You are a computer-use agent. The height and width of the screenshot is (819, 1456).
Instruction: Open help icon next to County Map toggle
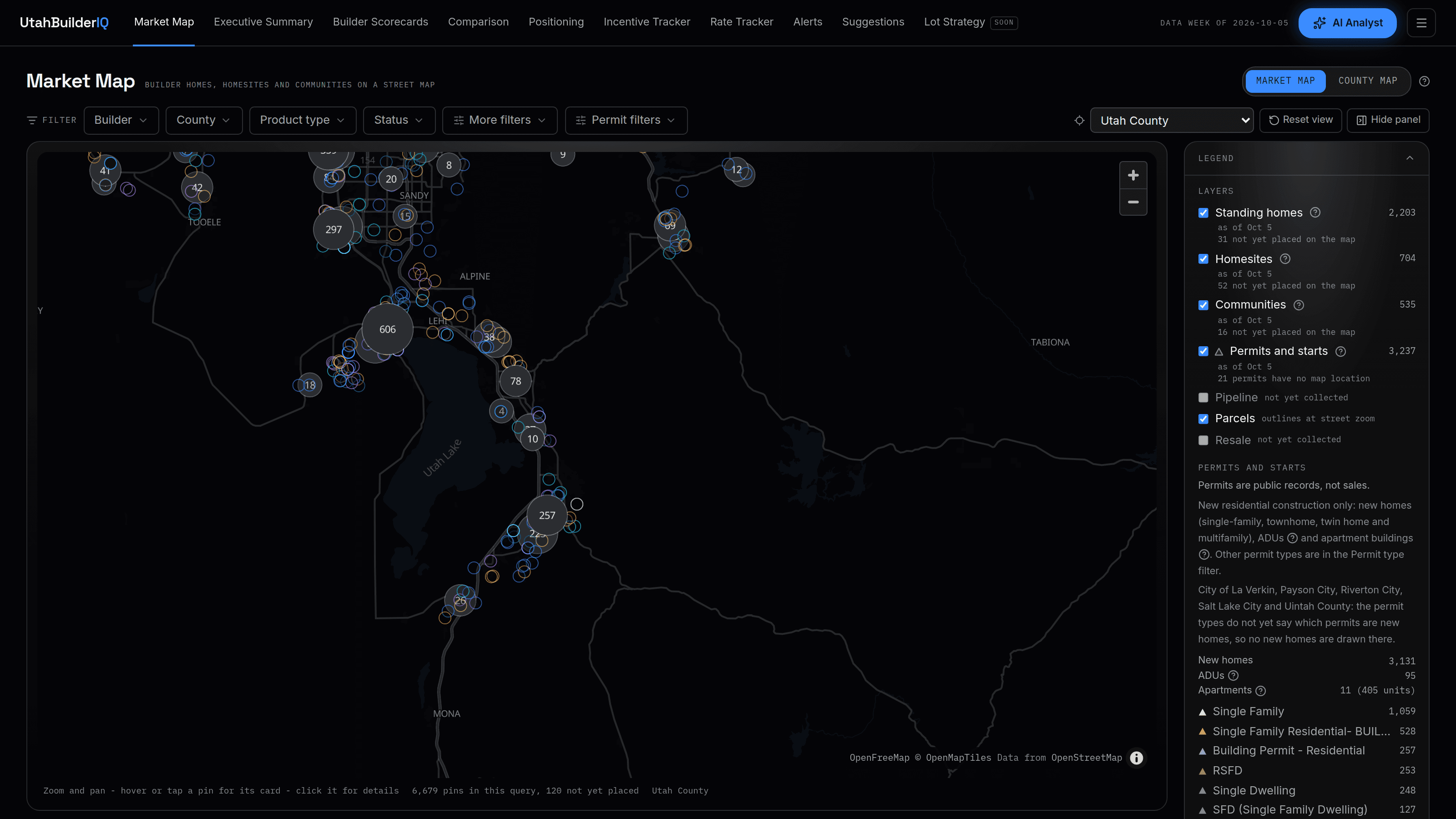1424,81
